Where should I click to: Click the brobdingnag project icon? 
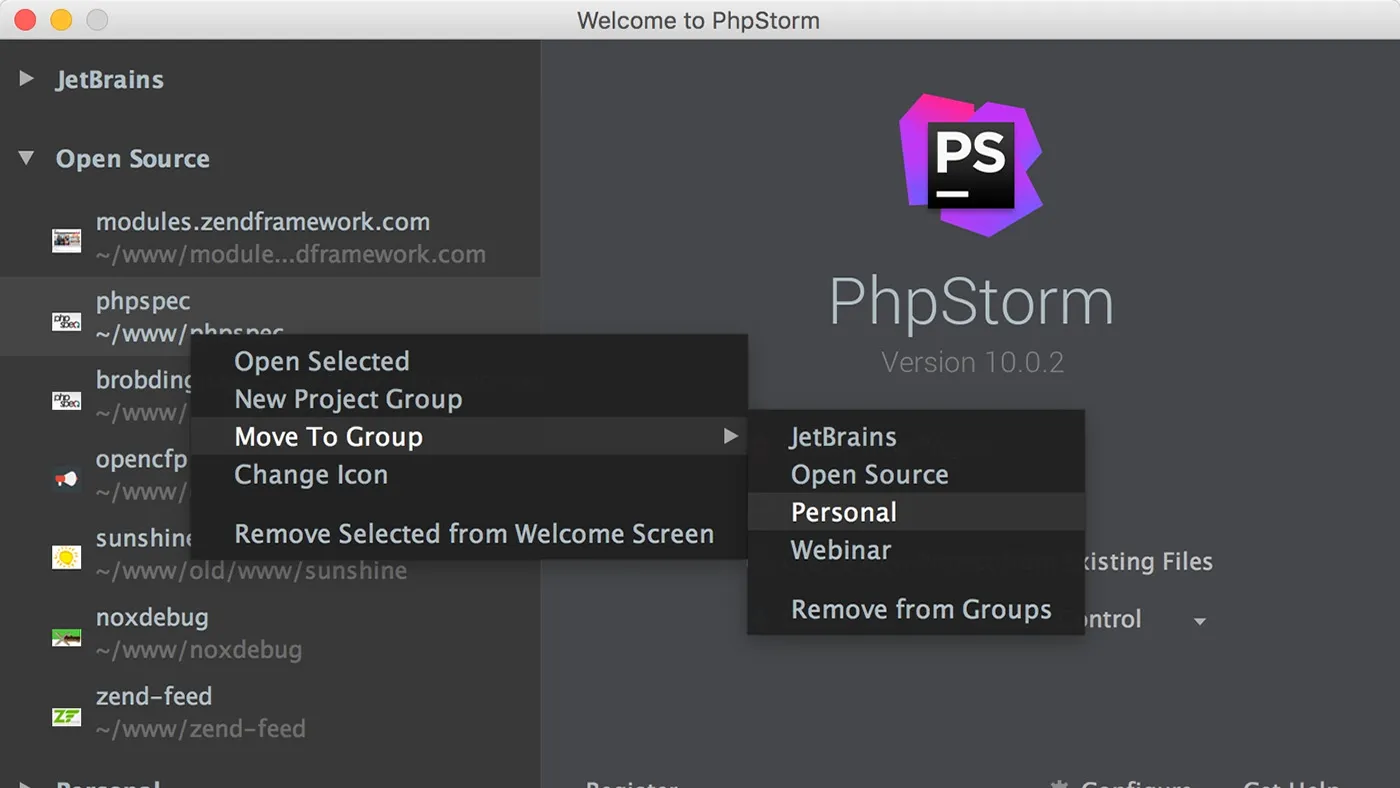click(x=66, y=399)
